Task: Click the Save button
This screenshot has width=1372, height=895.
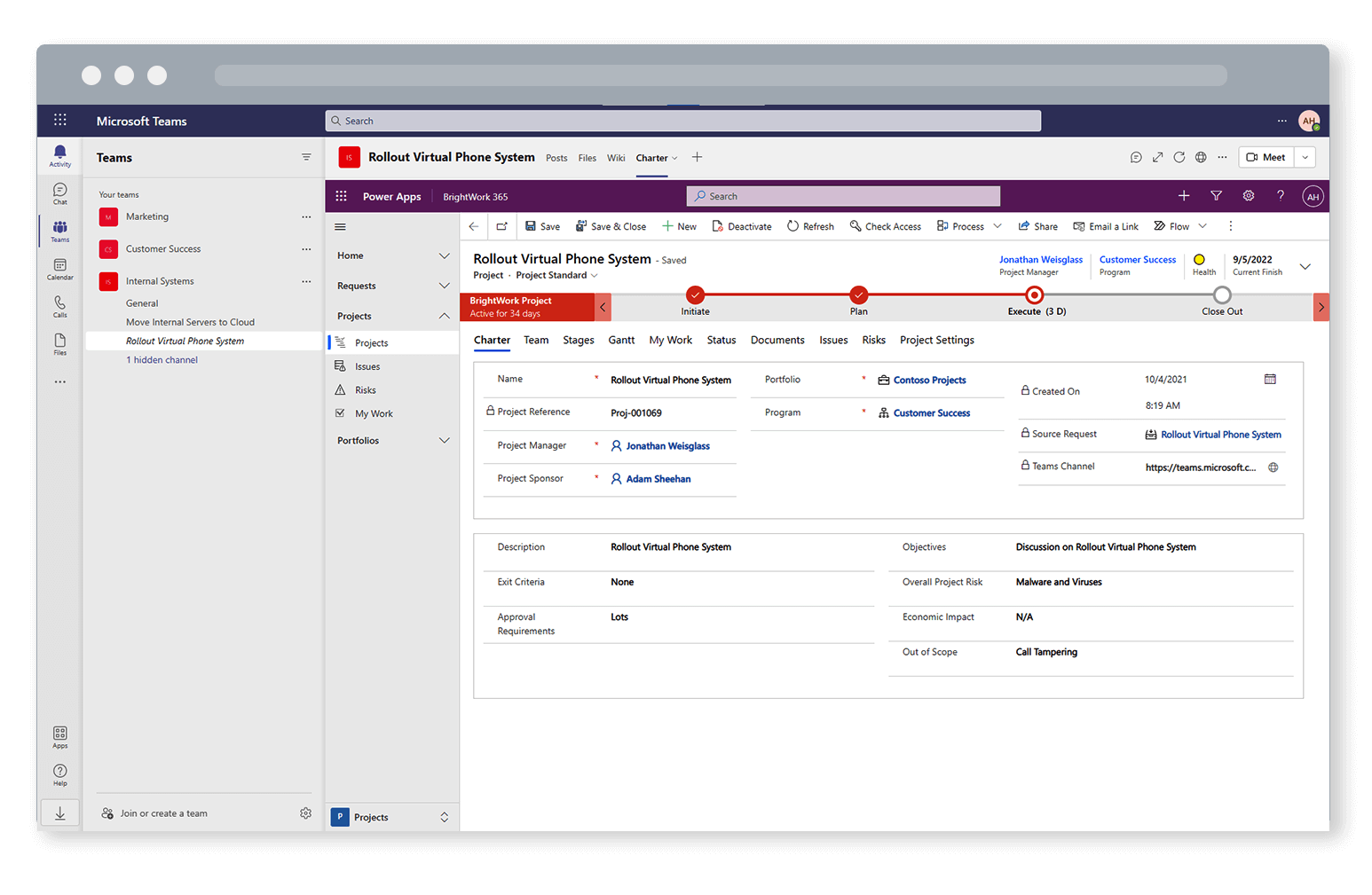Action: point(542,226)
